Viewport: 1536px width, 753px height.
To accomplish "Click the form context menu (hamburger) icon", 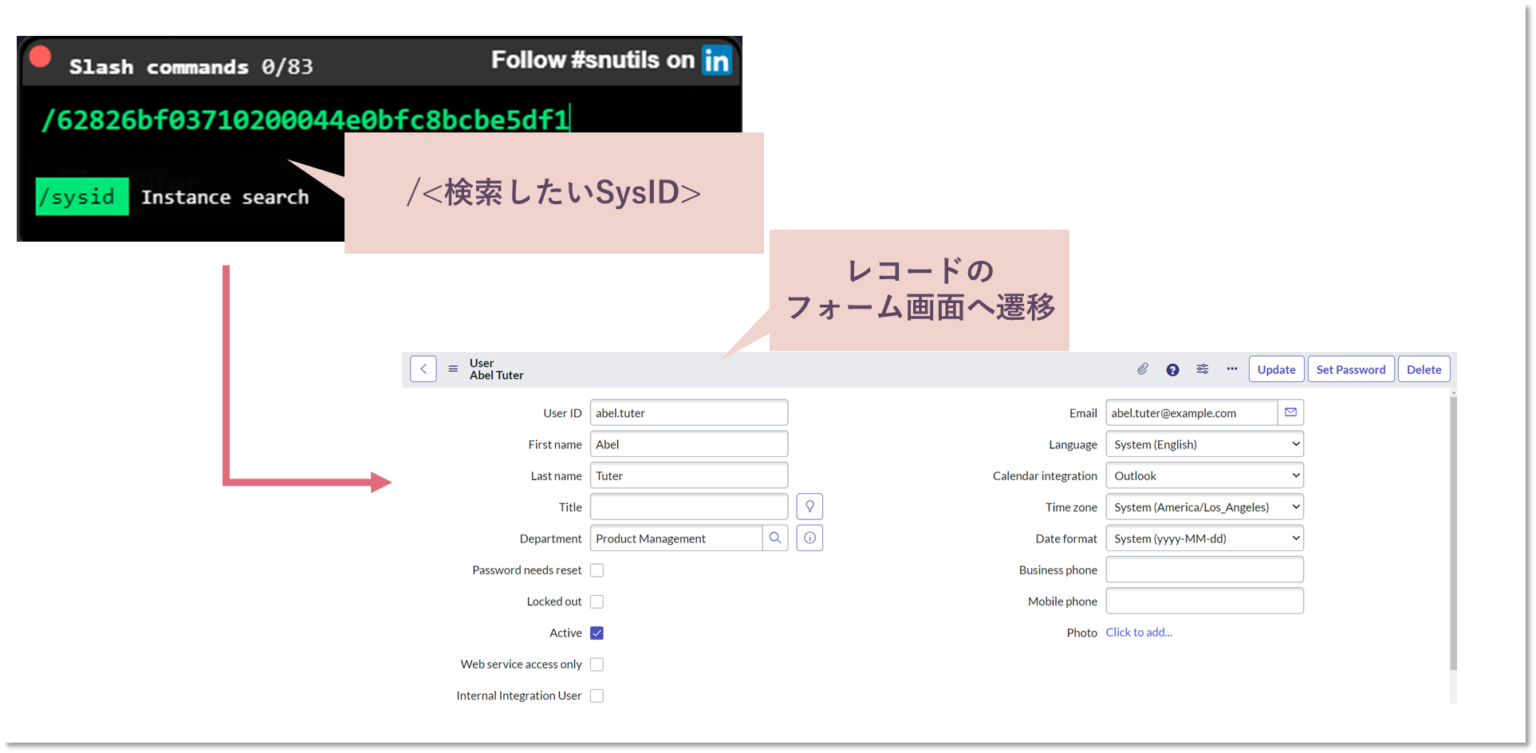I will (x=452, y=368).
